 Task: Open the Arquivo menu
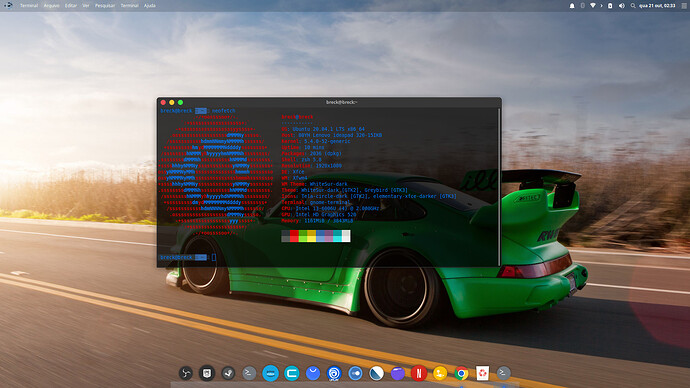(x=51, y=6)
